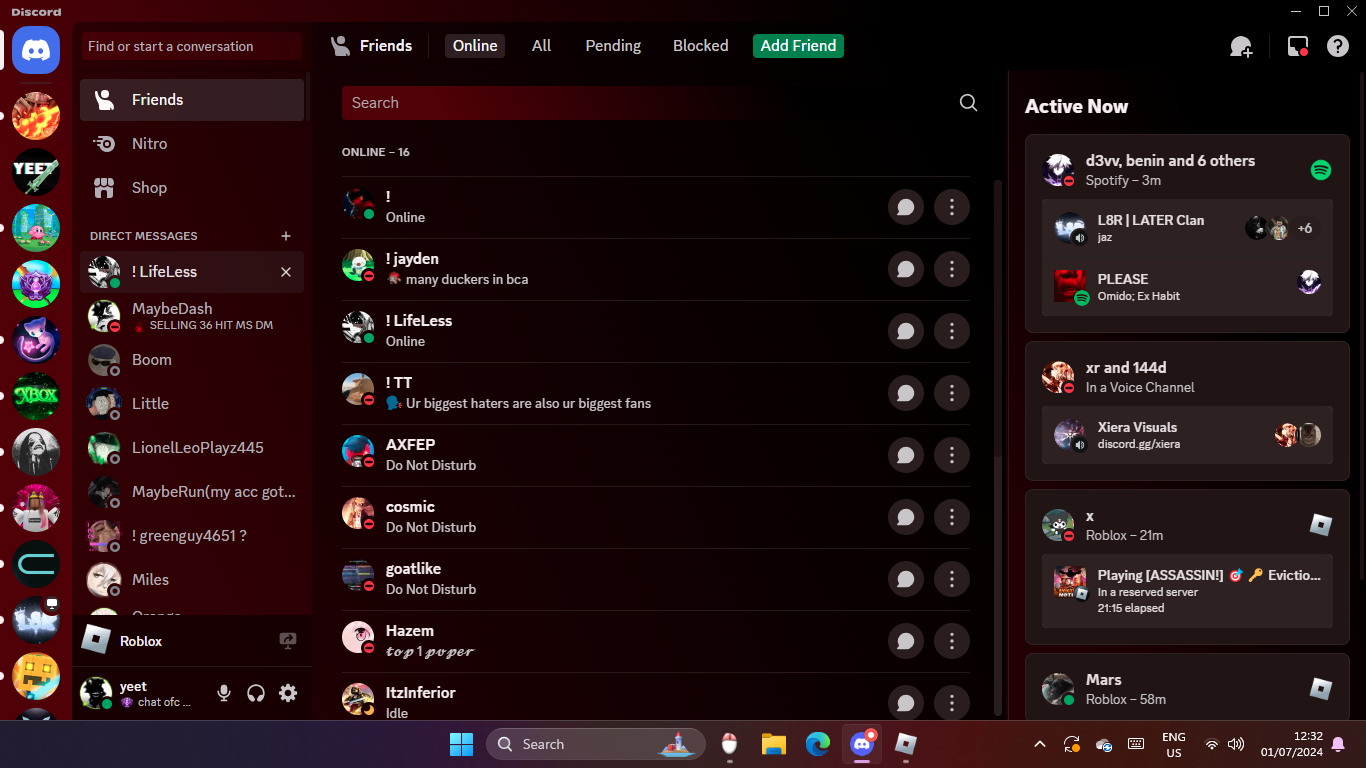This screenshot has height=768, width=1366.
Task: Switch to the All friends tab
Action: [x=542, y=46]
